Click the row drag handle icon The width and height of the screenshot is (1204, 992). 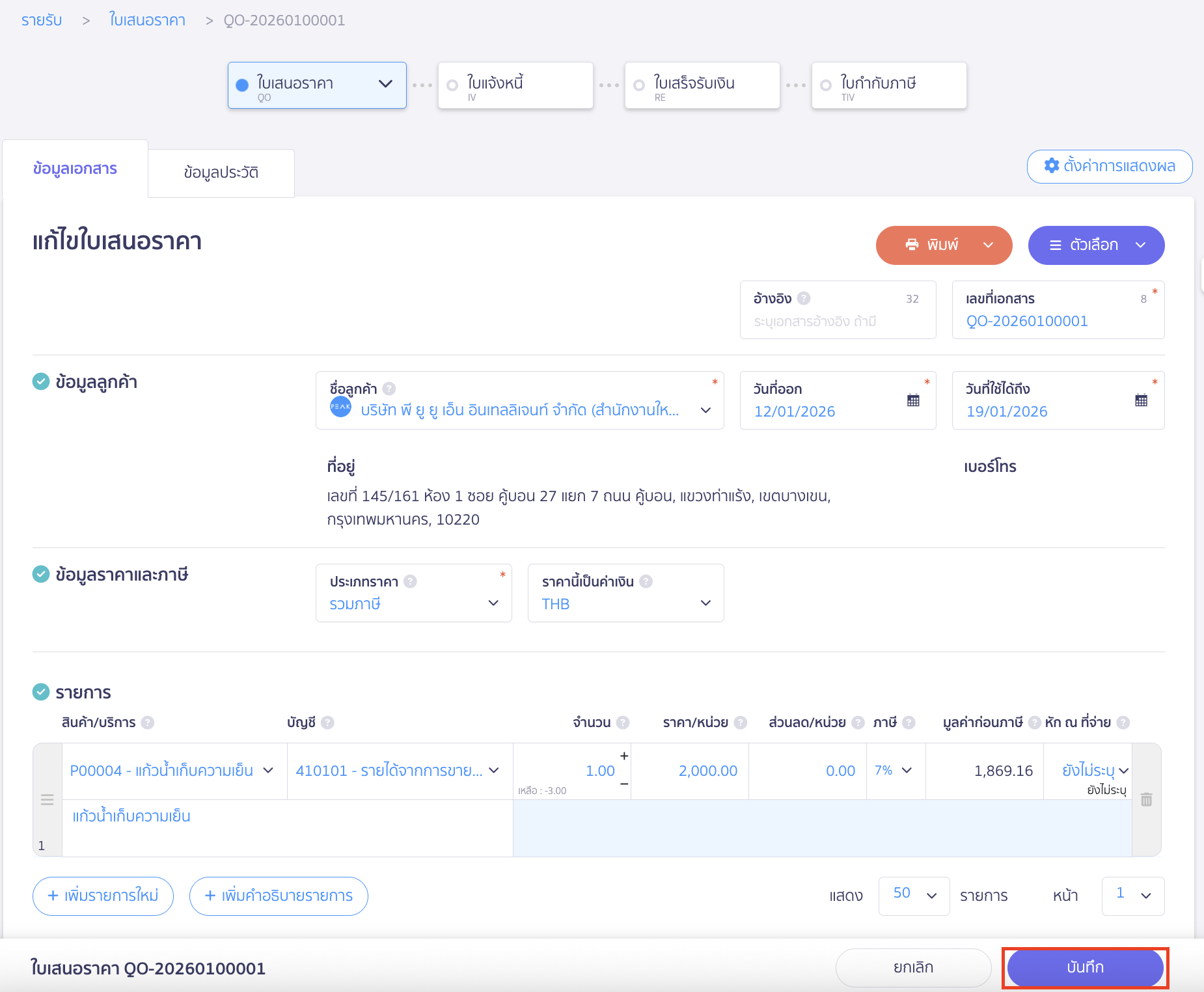click(47, 799)
